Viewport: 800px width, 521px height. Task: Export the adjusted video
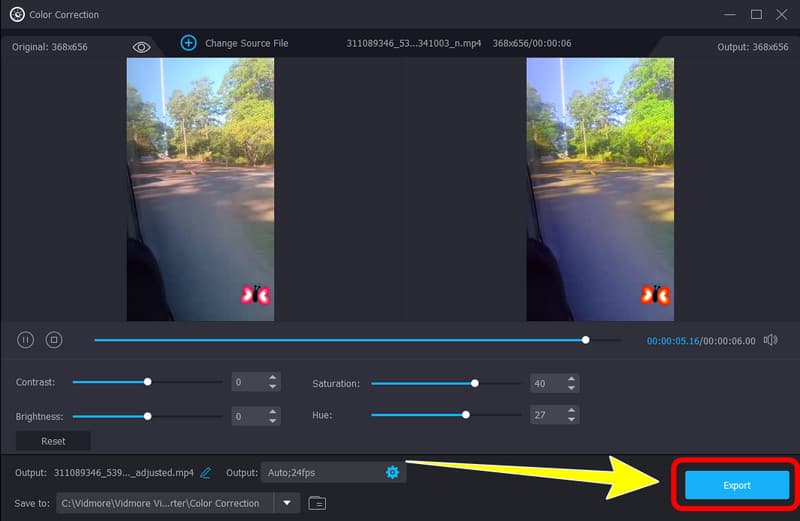click(736, 485)
